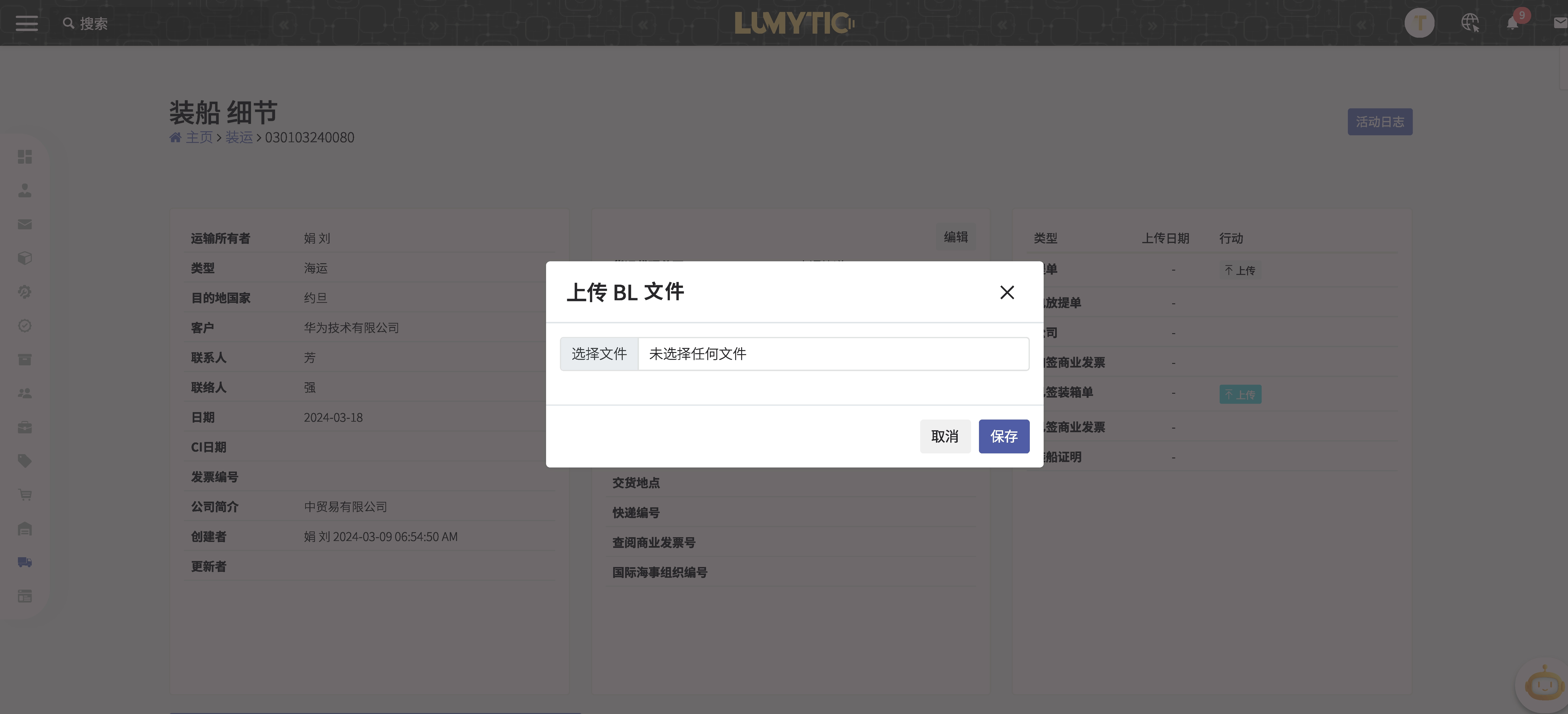1568x714 pixels.
Task: Open settings via the wrench-gear icon
Action: coord(24,291)
